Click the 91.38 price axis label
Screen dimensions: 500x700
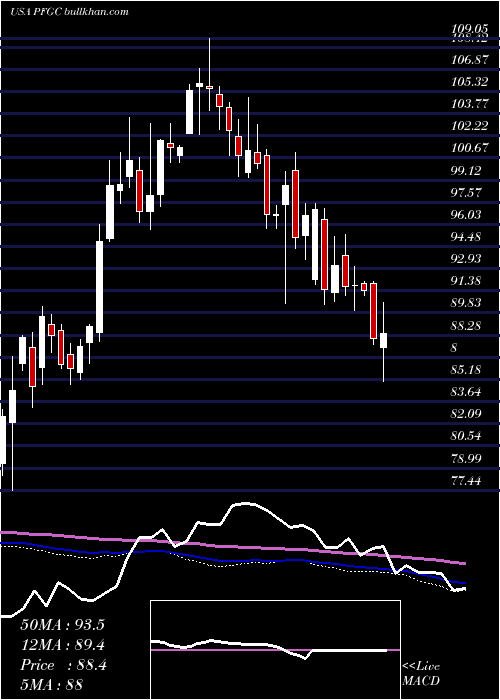467,281
